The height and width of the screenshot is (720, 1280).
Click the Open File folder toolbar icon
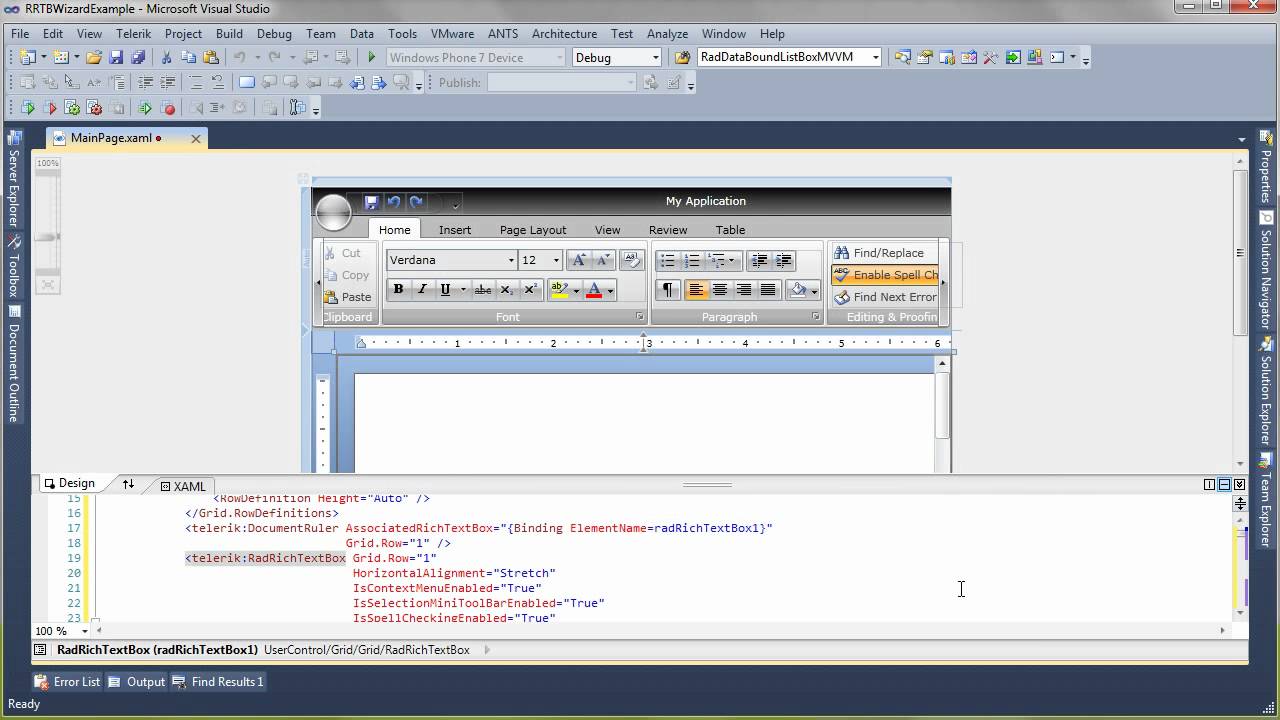(x=93, y=58)
